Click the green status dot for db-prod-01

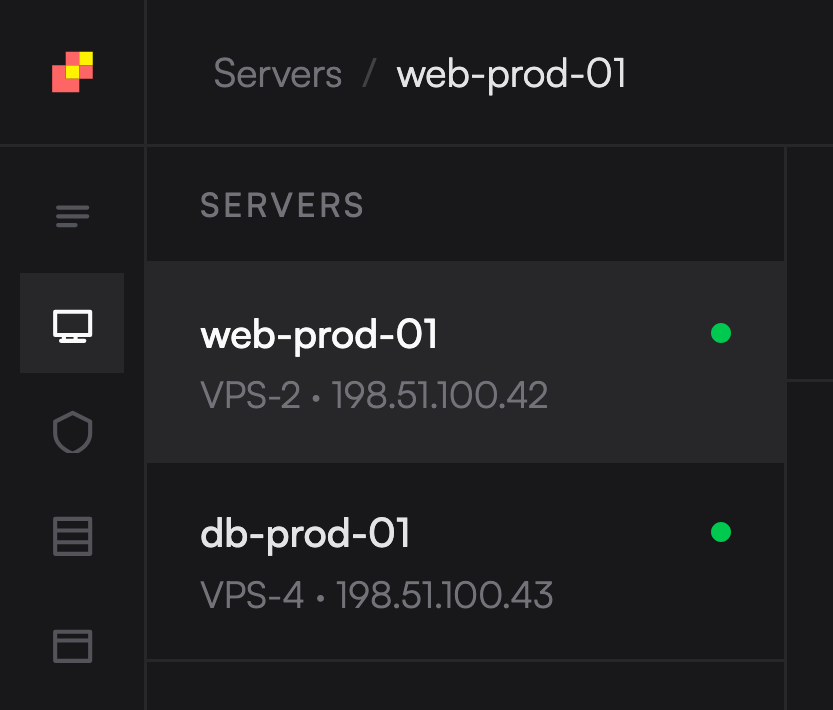(720, 532)
